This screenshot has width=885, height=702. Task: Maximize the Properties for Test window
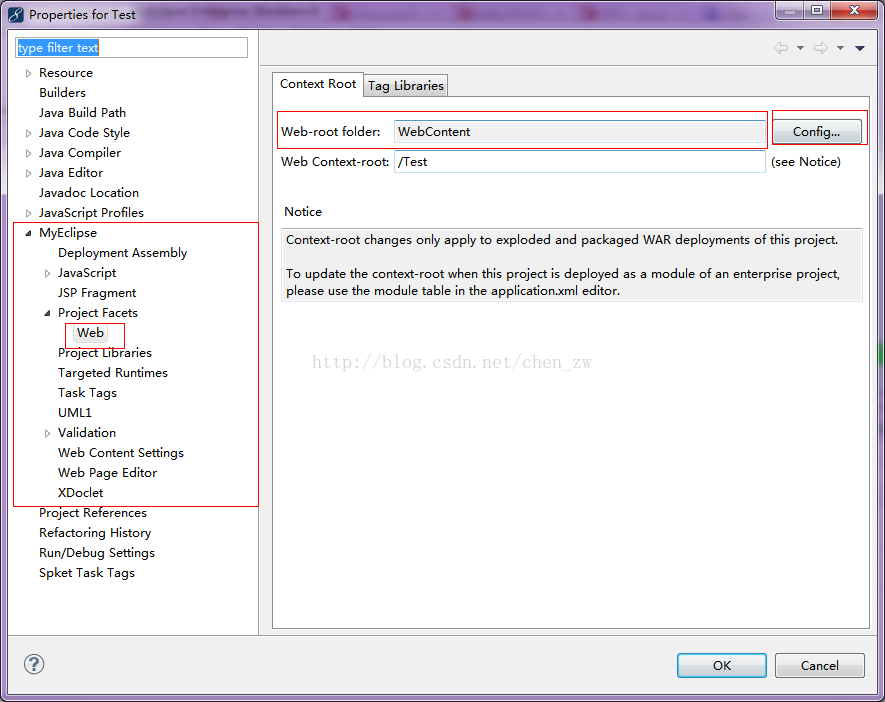817,10
